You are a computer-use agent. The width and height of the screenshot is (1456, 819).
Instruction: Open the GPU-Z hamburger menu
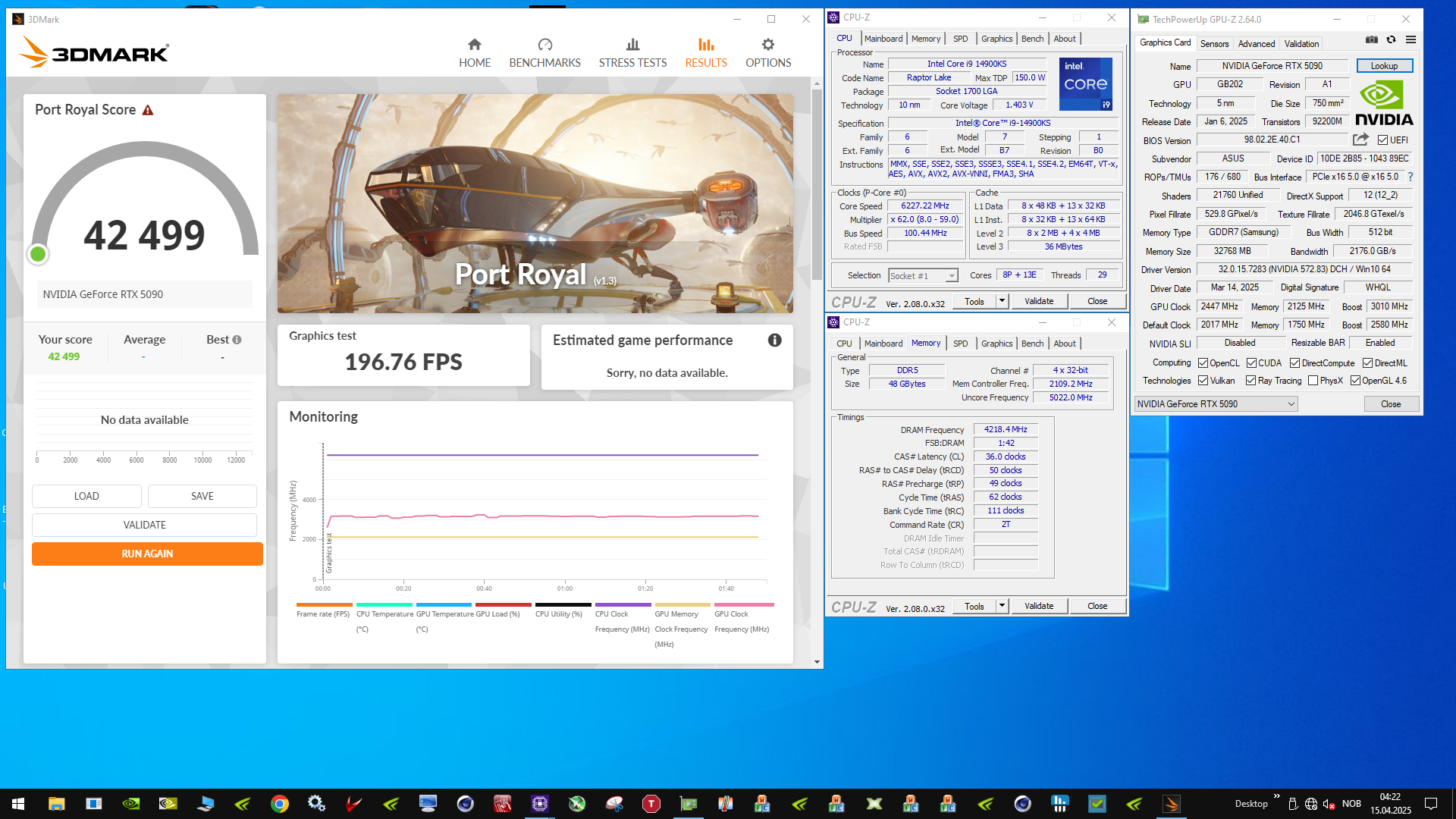(x=1410, y=39)
